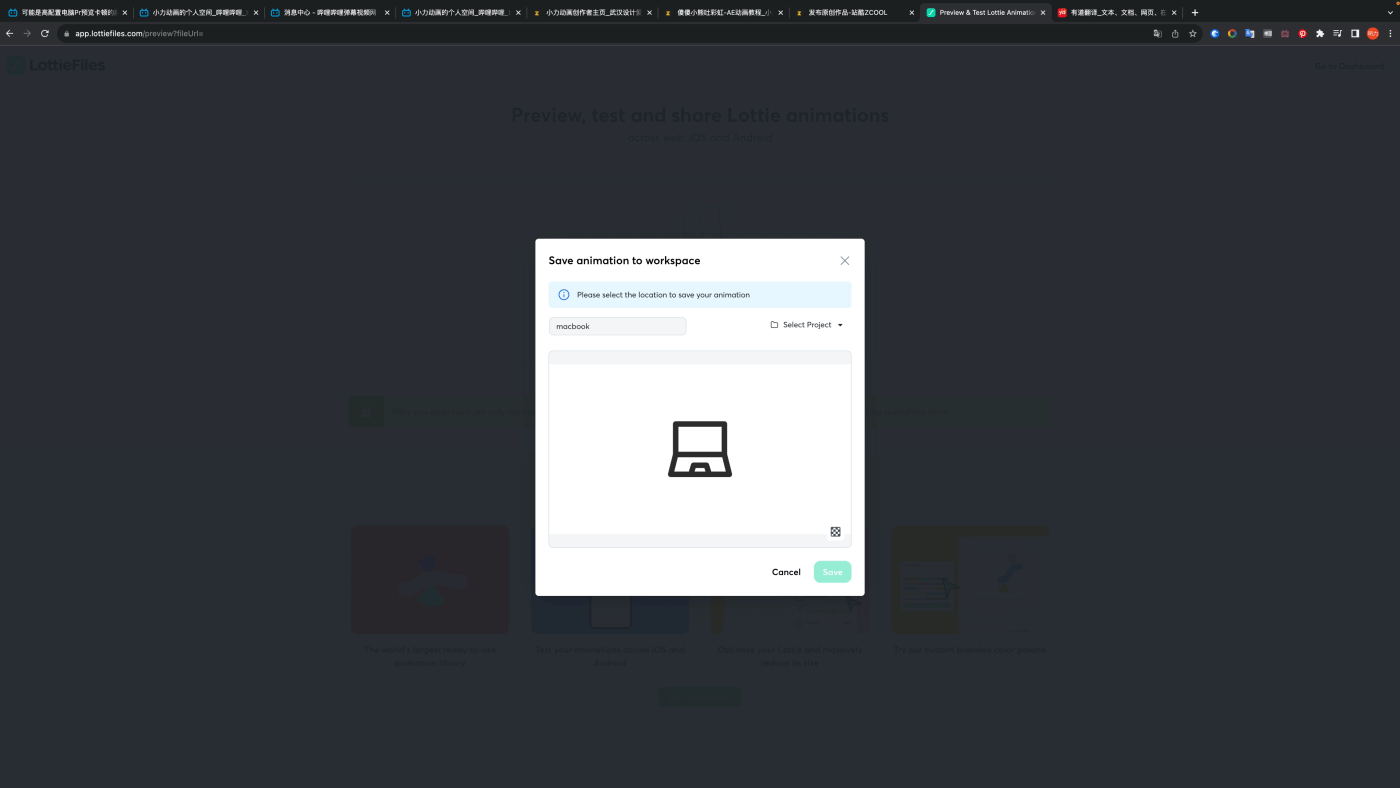The height and width of the screenshot is (788, 1400).
Task: Toggle the checkerboard transparency background icon
Action: pos(835,532)
